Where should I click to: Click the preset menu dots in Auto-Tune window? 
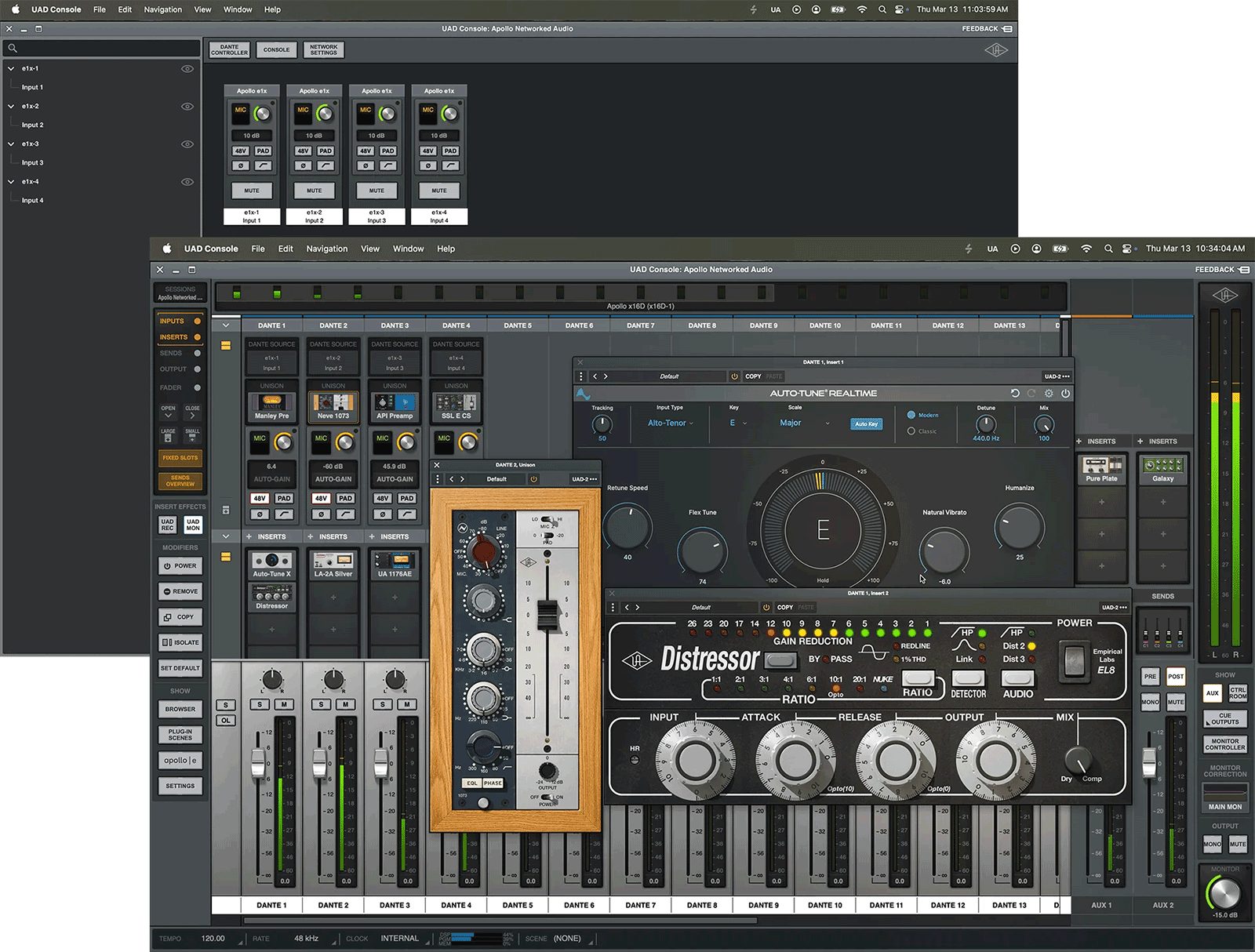click(580, 376)
